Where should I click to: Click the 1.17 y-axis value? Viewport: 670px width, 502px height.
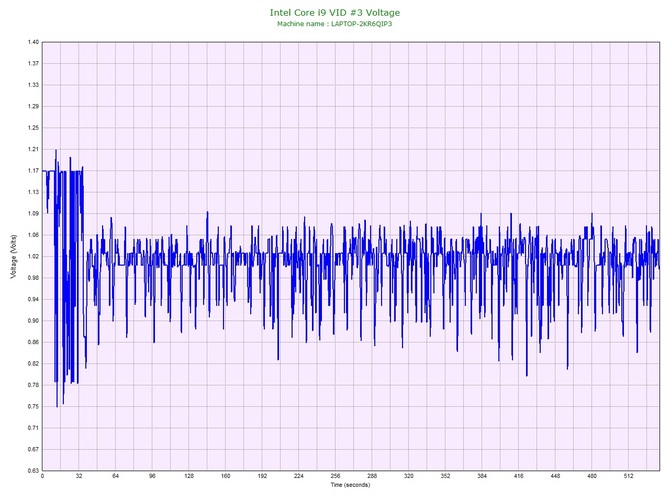33,170
